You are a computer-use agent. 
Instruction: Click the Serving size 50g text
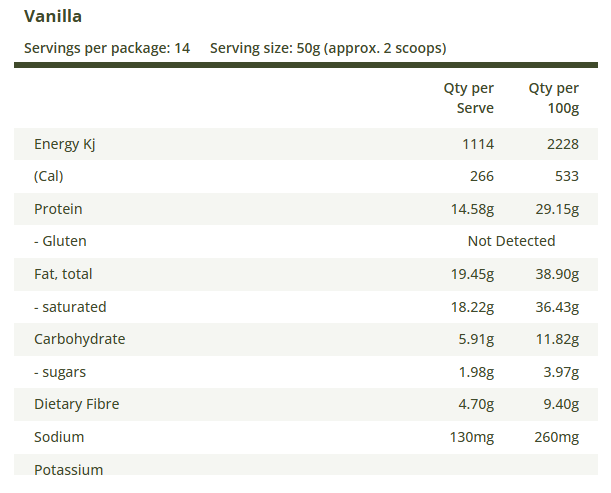[x=328, y=48]
